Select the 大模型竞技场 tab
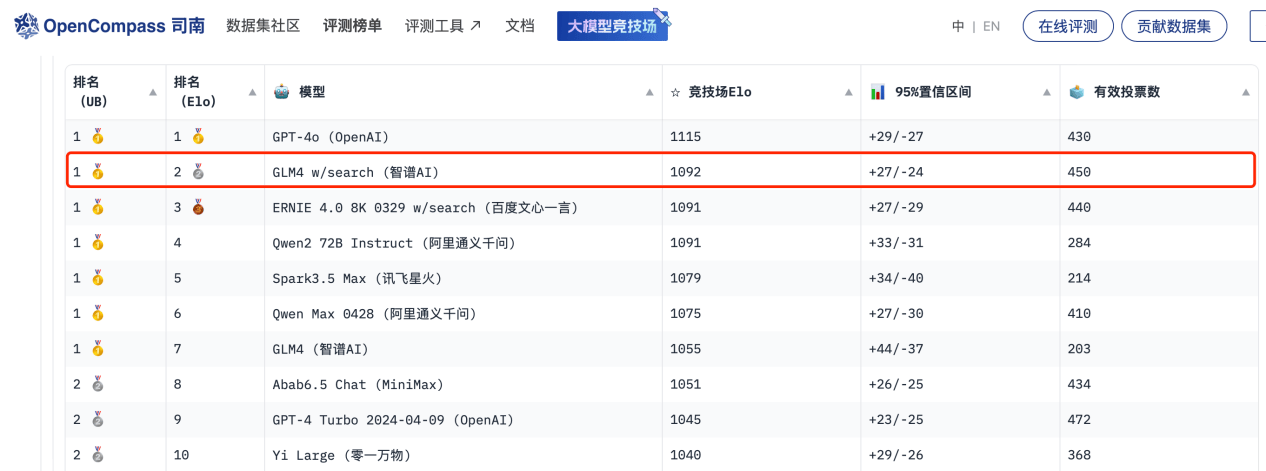The height and width of the screenshot is (471, 1266). point(612,26)
